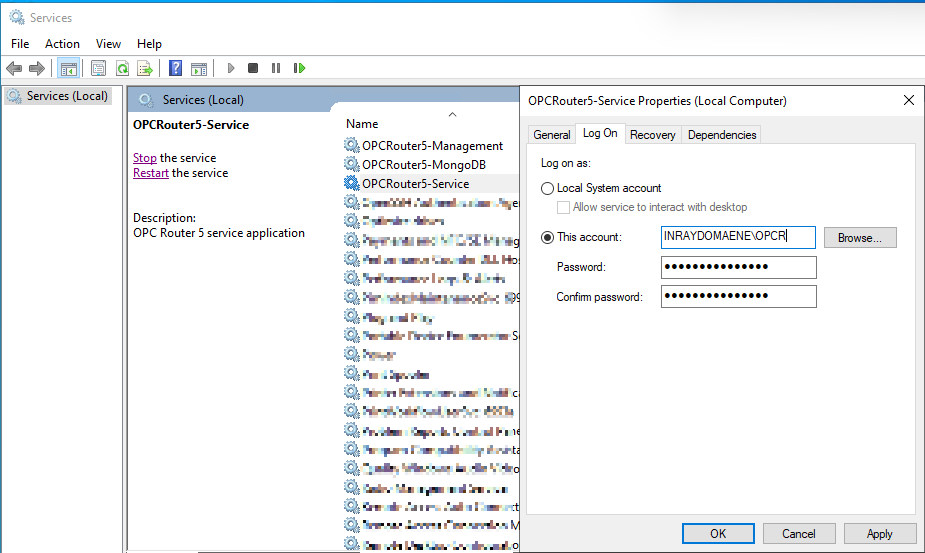Click the This account username field
Image resolution: width=925 pixels, height=553 pixels.
(x=738, y=237)
